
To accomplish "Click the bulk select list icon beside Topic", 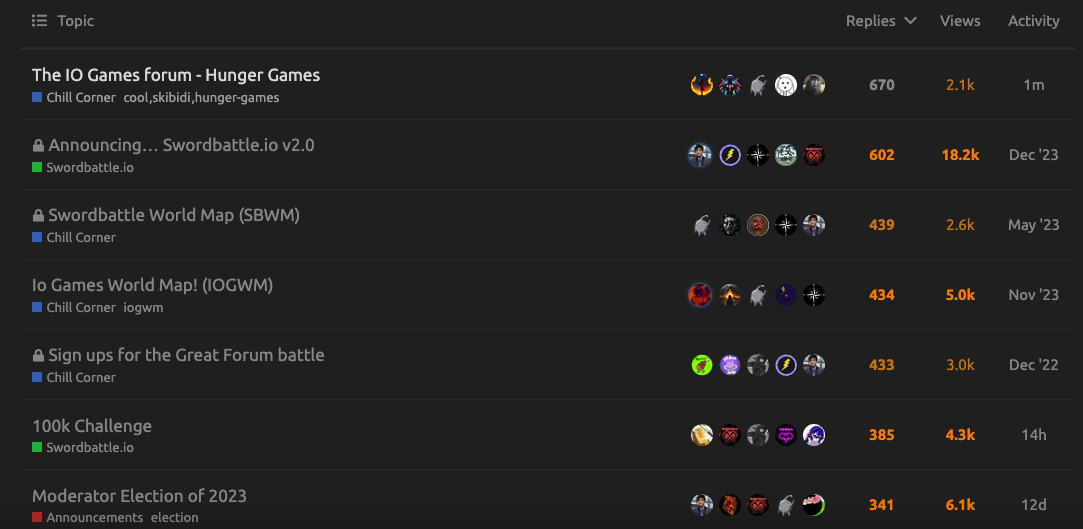I will [x=39, y=21].
